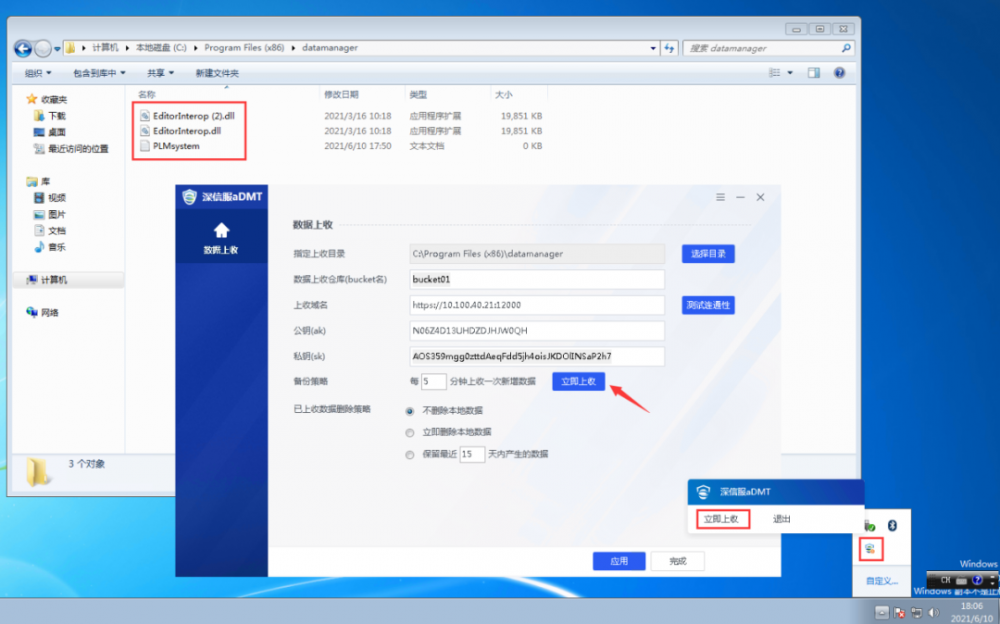Open the 包含到库中 dropdown menu
The image size is (1000, 624).
click(99, 73)
